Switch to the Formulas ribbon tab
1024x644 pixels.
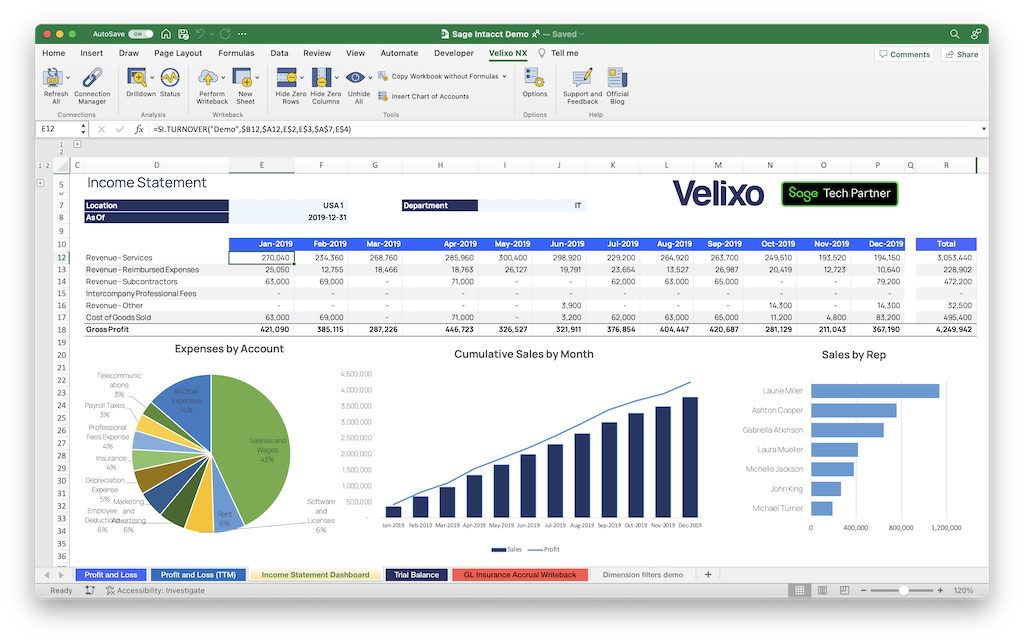click(236, 54)
